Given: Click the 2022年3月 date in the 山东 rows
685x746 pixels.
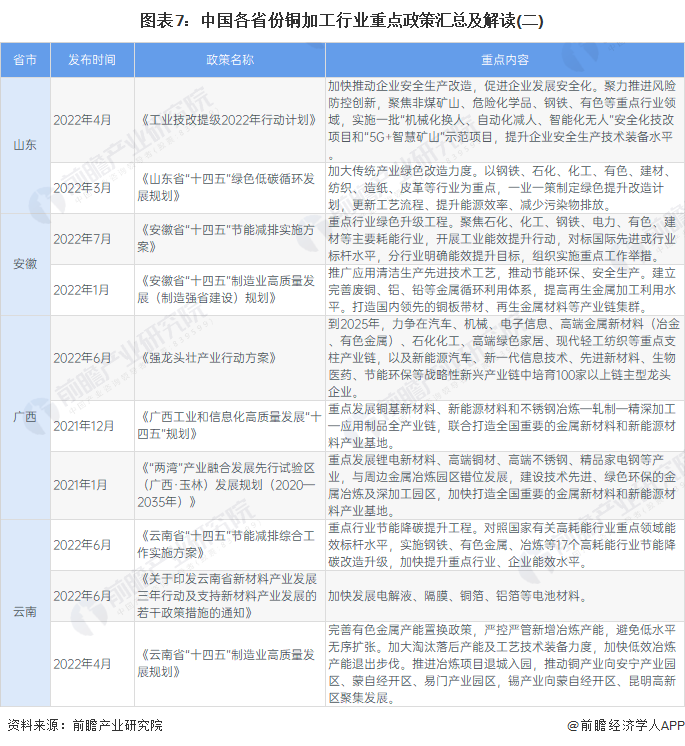Looking at the screenshot, I should click(82, 188).
